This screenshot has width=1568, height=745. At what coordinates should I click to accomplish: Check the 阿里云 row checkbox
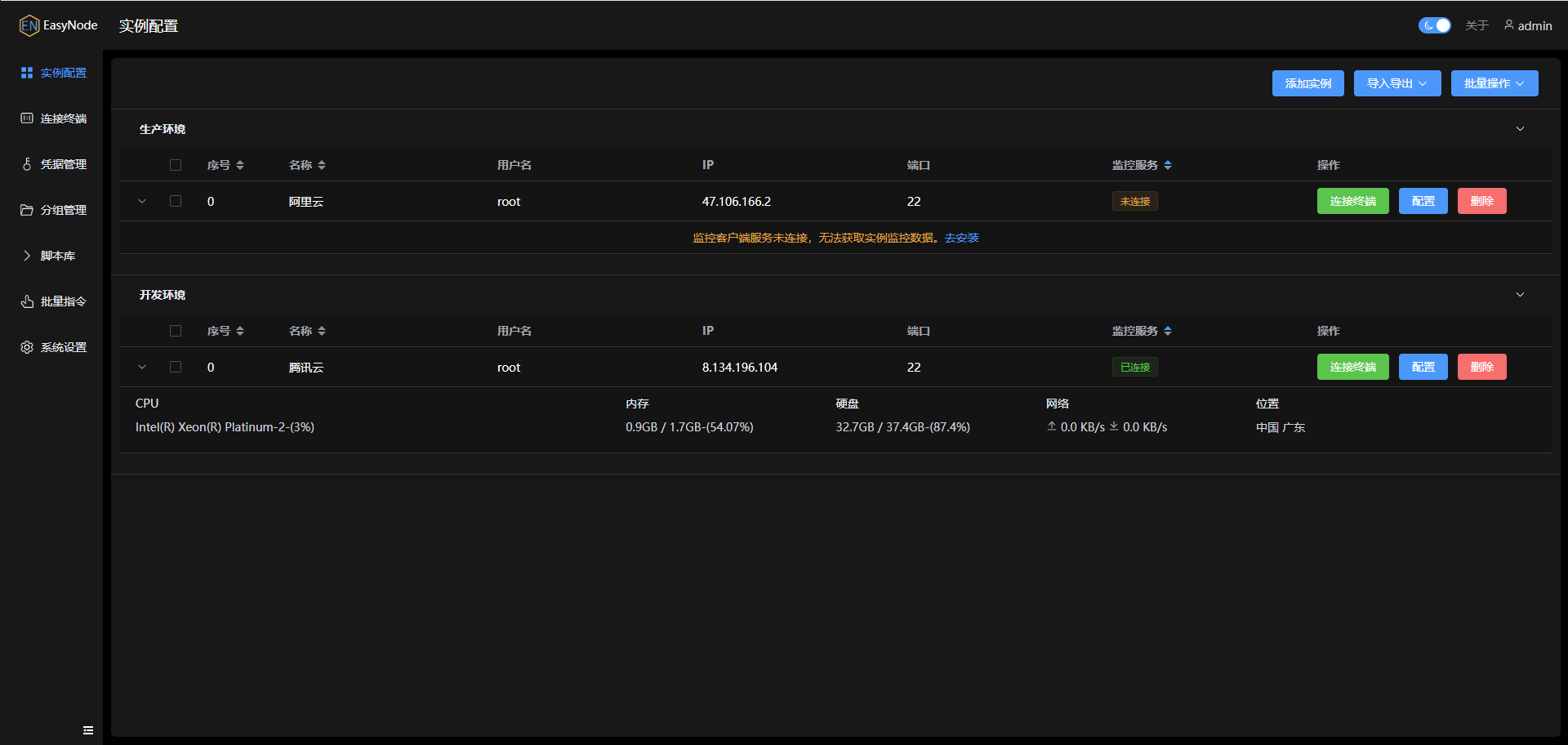[x=176, y=201]
